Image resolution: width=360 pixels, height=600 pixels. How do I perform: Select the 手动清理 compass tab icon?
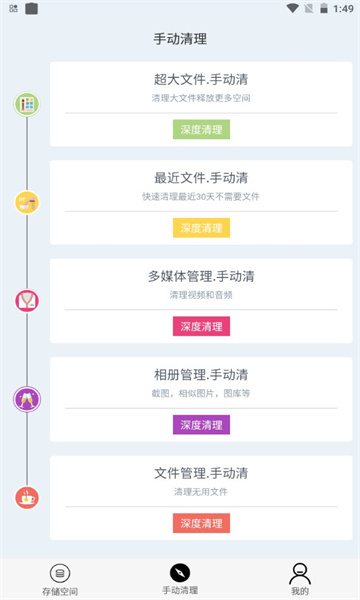tap(180, 573)
